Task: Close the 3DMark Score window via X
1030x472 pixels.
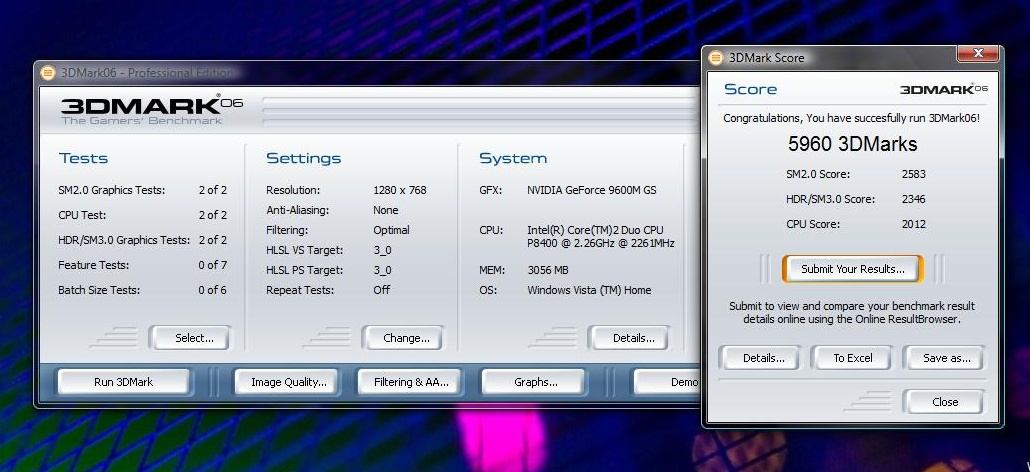Action: 978,53
